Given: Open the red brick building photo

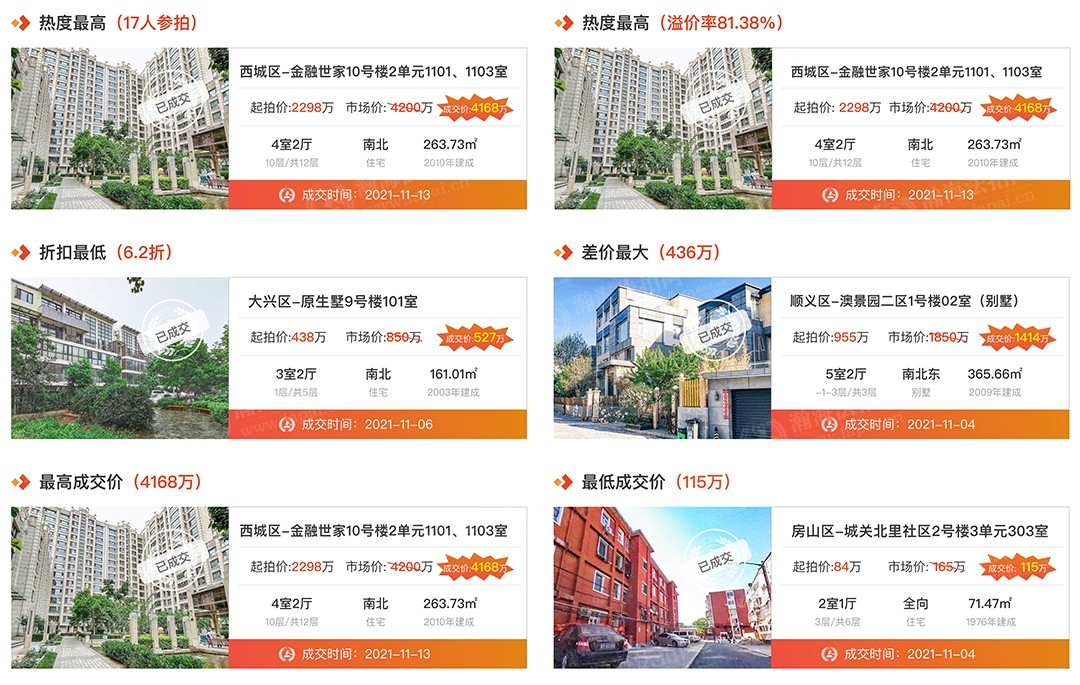Looking at the screenshot, I should [x=663, y=588].
